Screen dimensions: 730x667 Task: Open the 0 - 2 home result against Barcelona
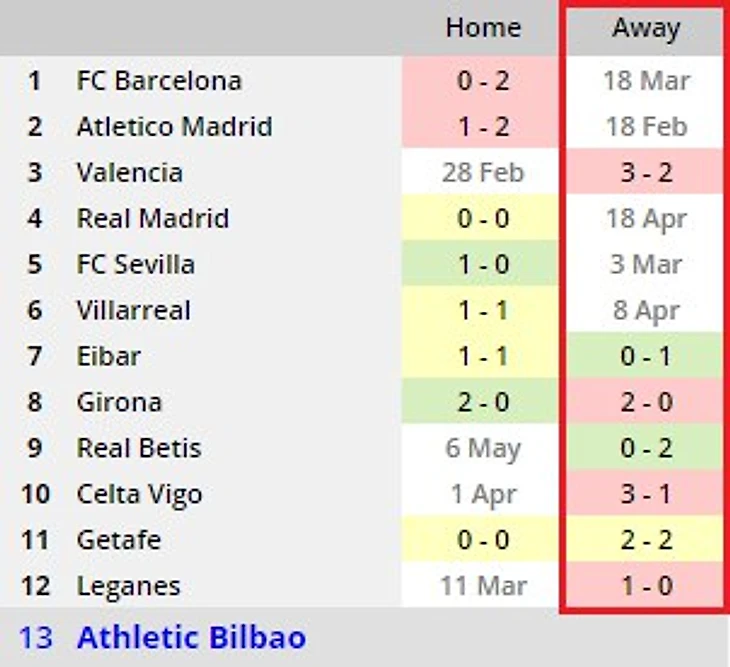(483, 81)
